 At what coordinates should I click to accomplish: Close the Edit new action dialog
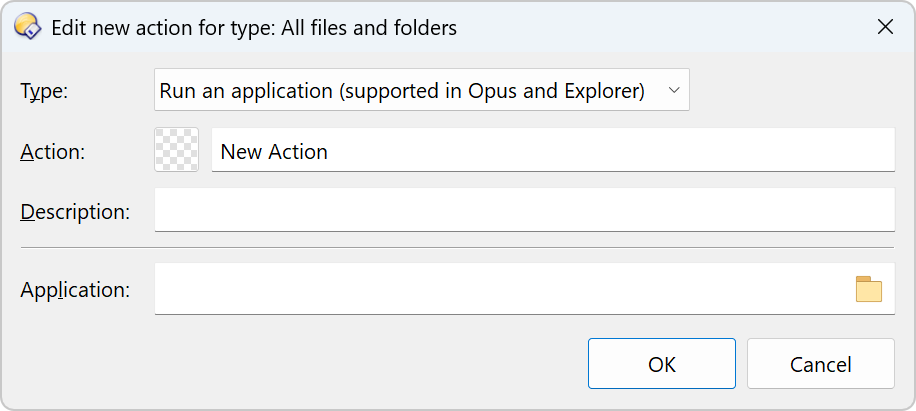(x=885, y=27)
